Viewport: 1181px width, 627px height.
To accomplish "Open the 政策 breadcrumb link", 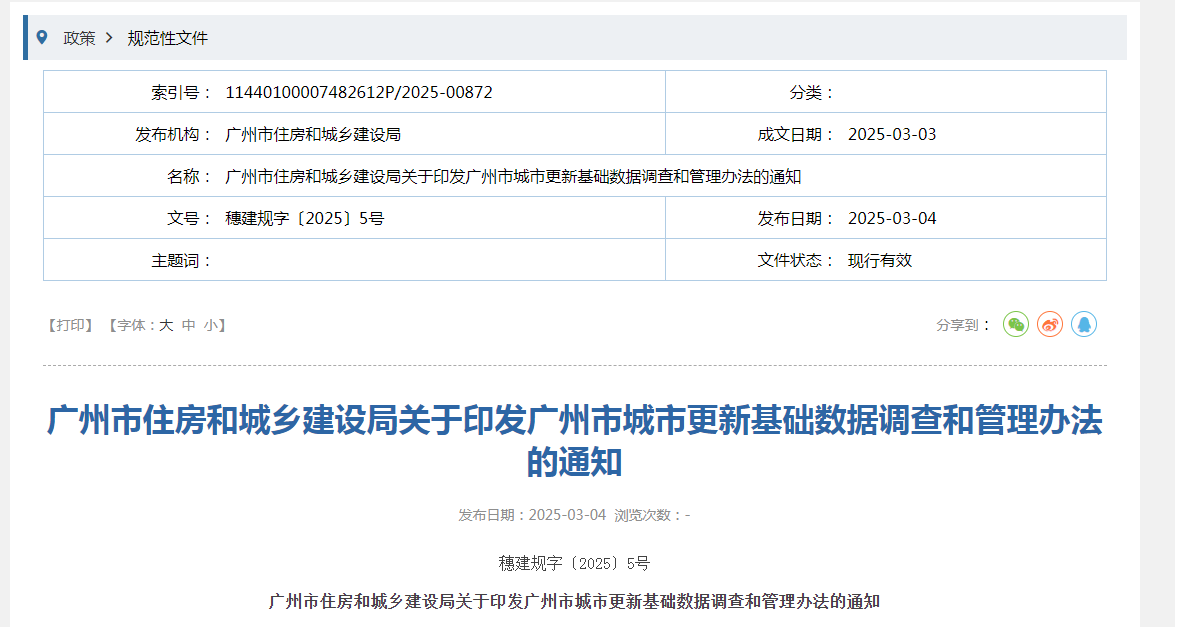I will pyautogui.click(x=77, y=37).
